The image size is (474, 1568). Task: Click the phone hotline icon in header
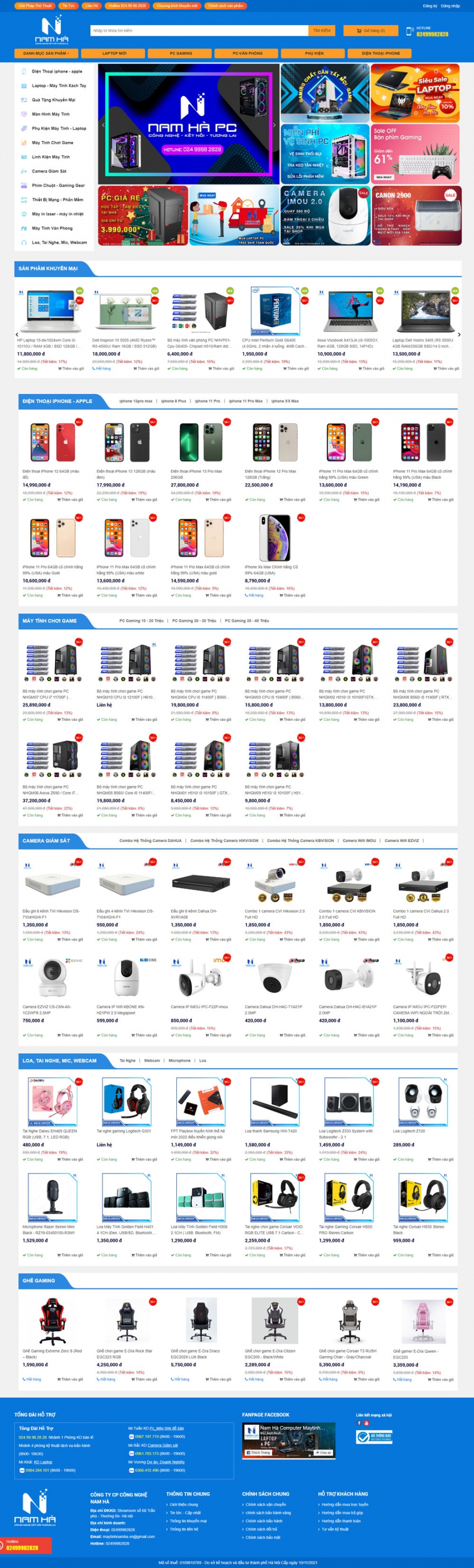click(410, 31)
